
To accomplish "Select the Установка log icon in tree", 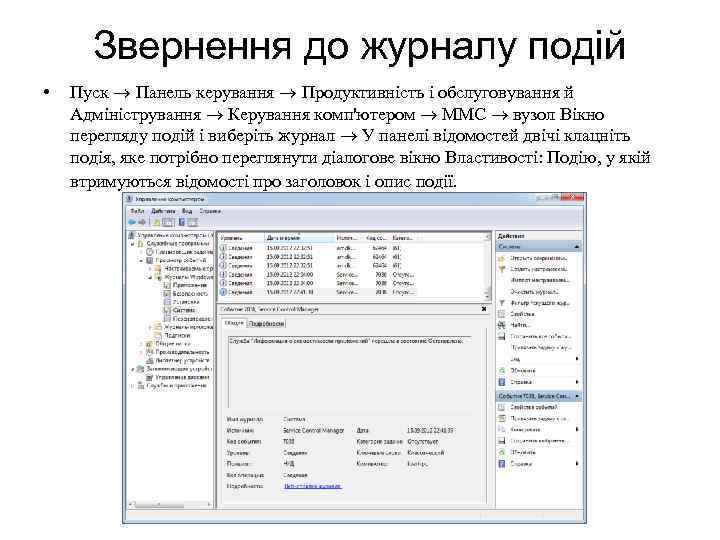I will [x=167, y=302].
